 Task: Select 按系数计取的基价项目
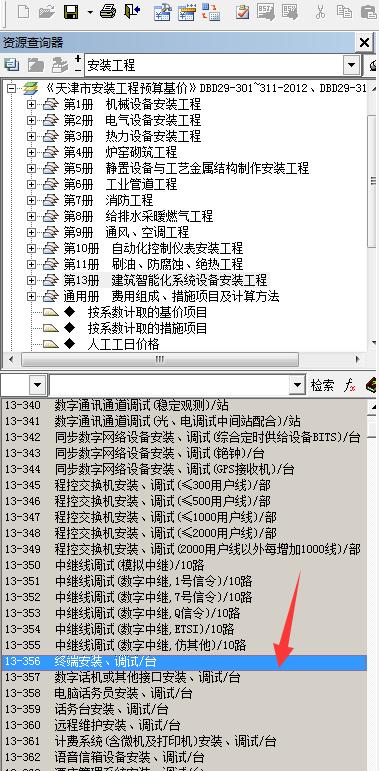click(147, 312)
